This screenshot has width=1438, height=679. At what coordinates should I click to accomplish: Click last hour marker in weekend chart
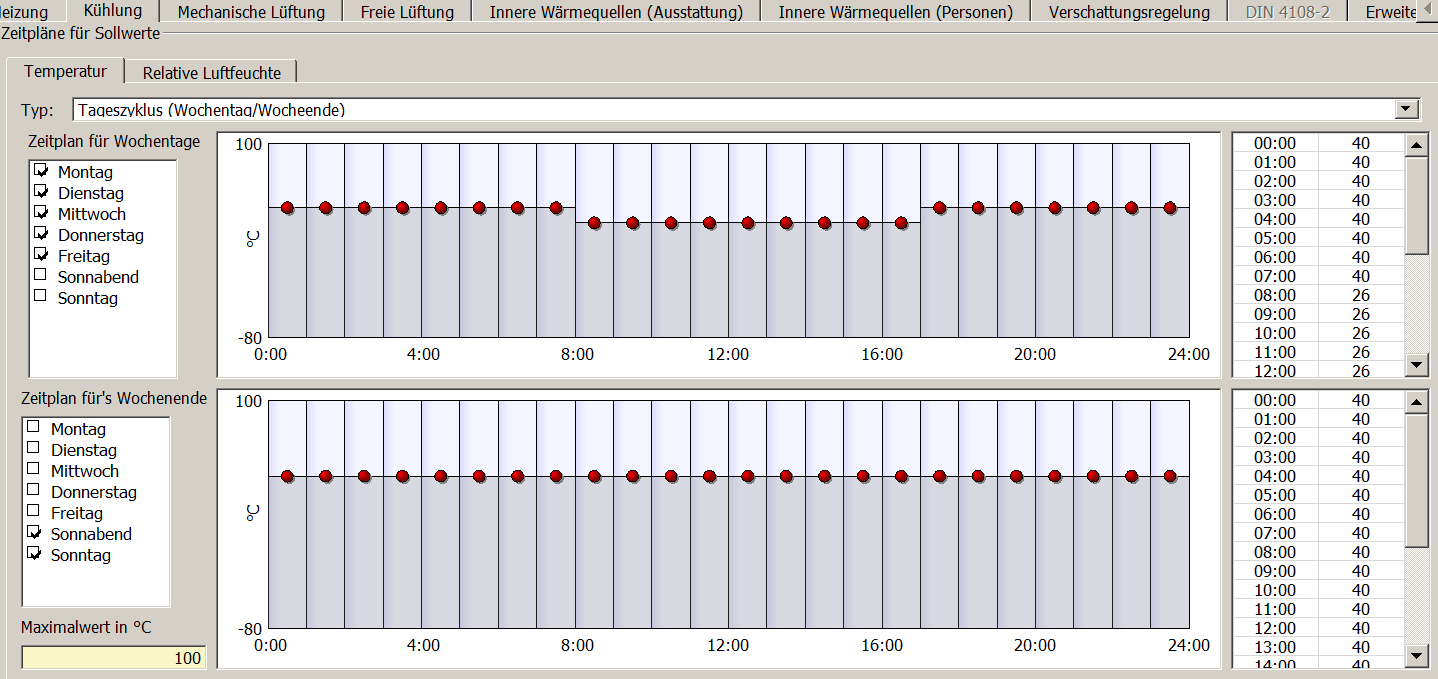1170,477
